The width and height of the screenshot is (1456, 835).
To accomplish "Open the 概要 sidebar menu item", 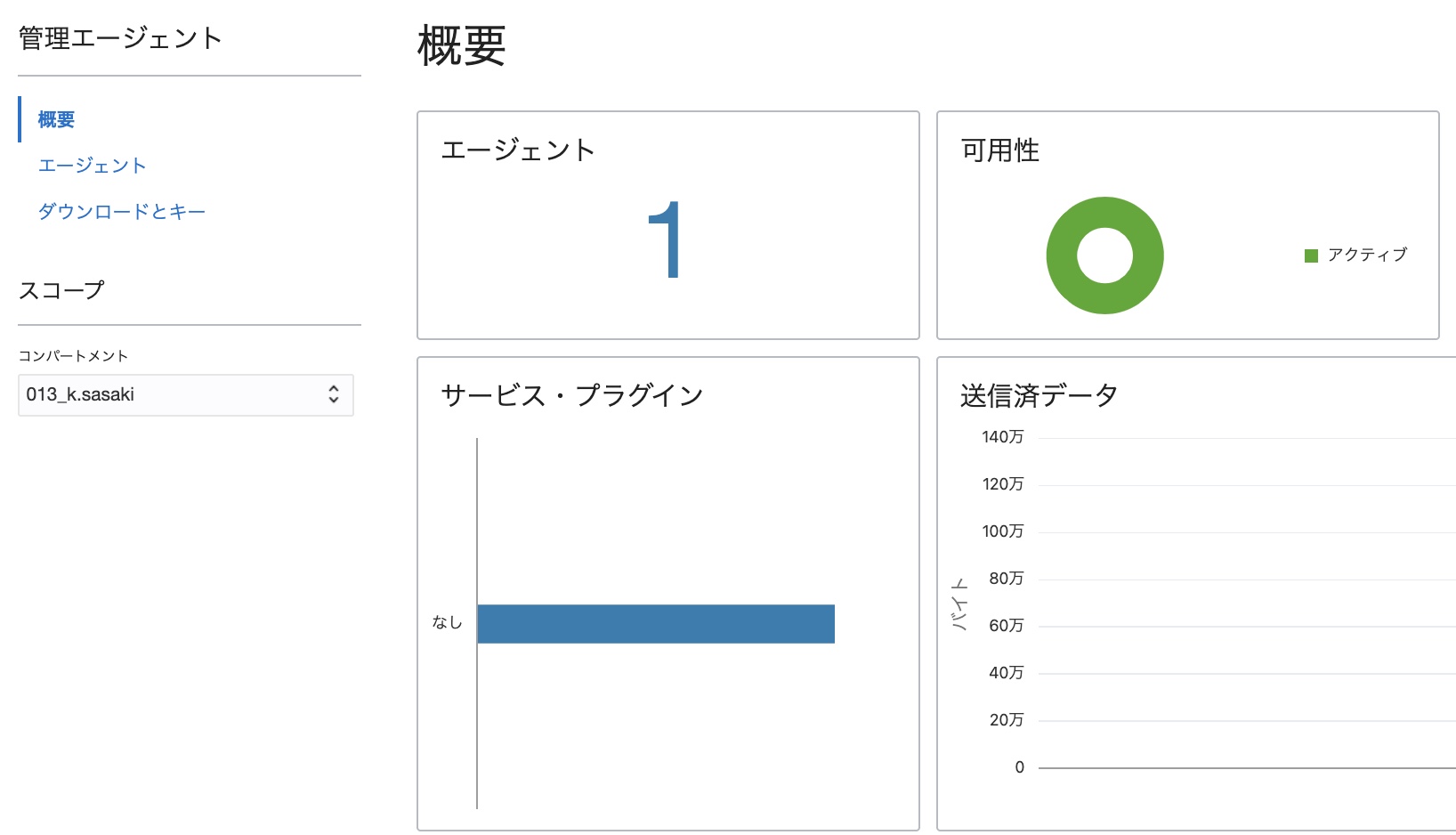I will pos(56,119).
